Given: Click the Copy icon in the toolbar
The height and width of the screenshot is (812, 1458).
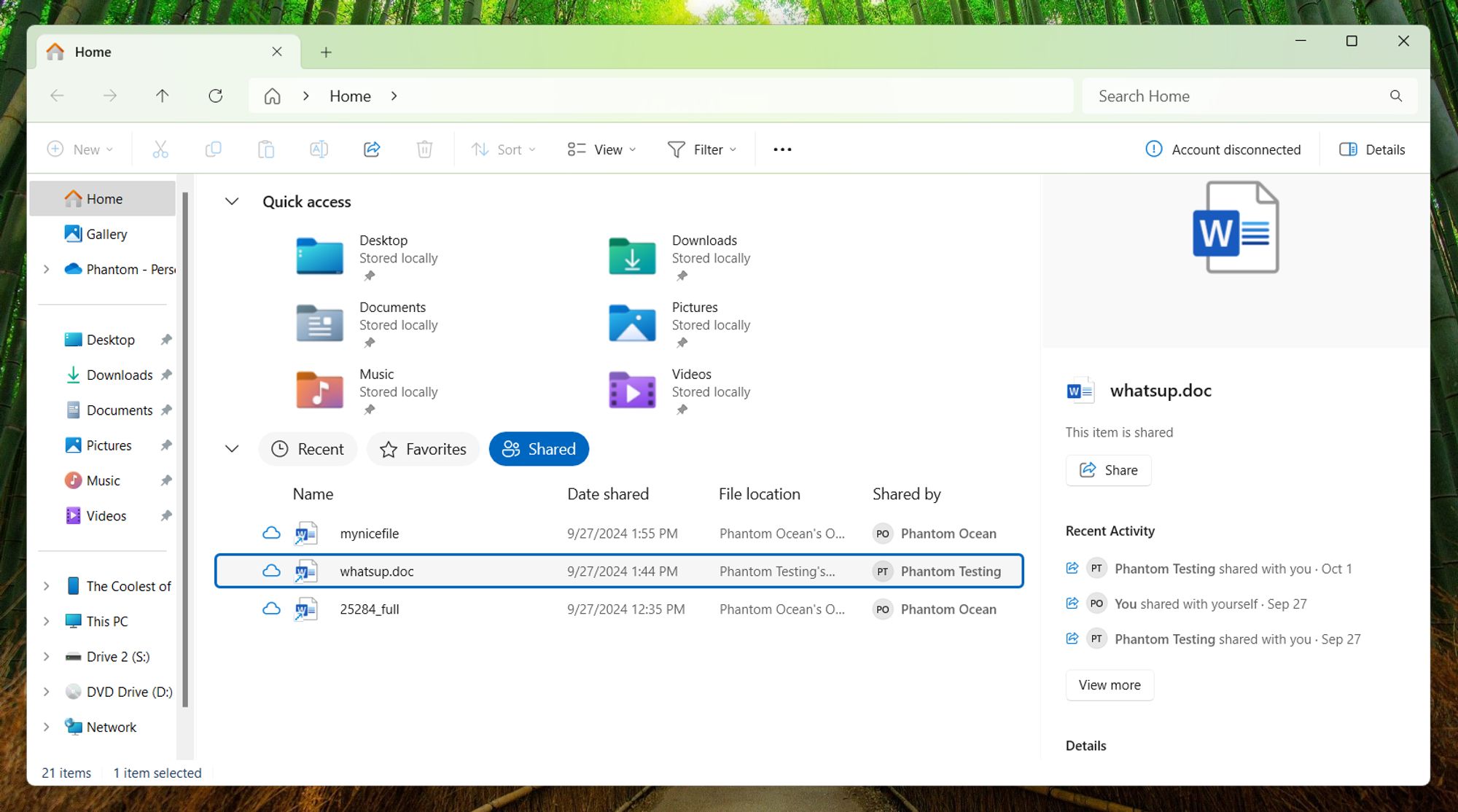Looking at the screenshot, I should pyautogui.click(x=213, y=149).
